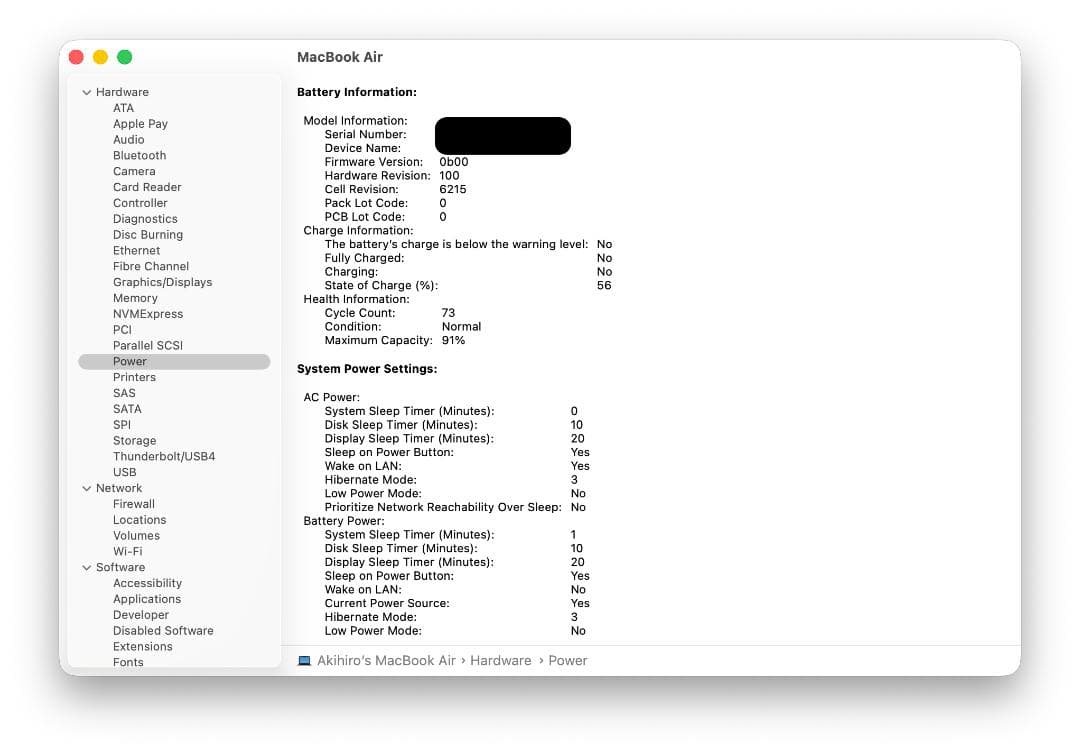The height and width of the screenshot is (754, 1080).
Task: Open the Thunderbolt/USB4 report
Action: 164,456
